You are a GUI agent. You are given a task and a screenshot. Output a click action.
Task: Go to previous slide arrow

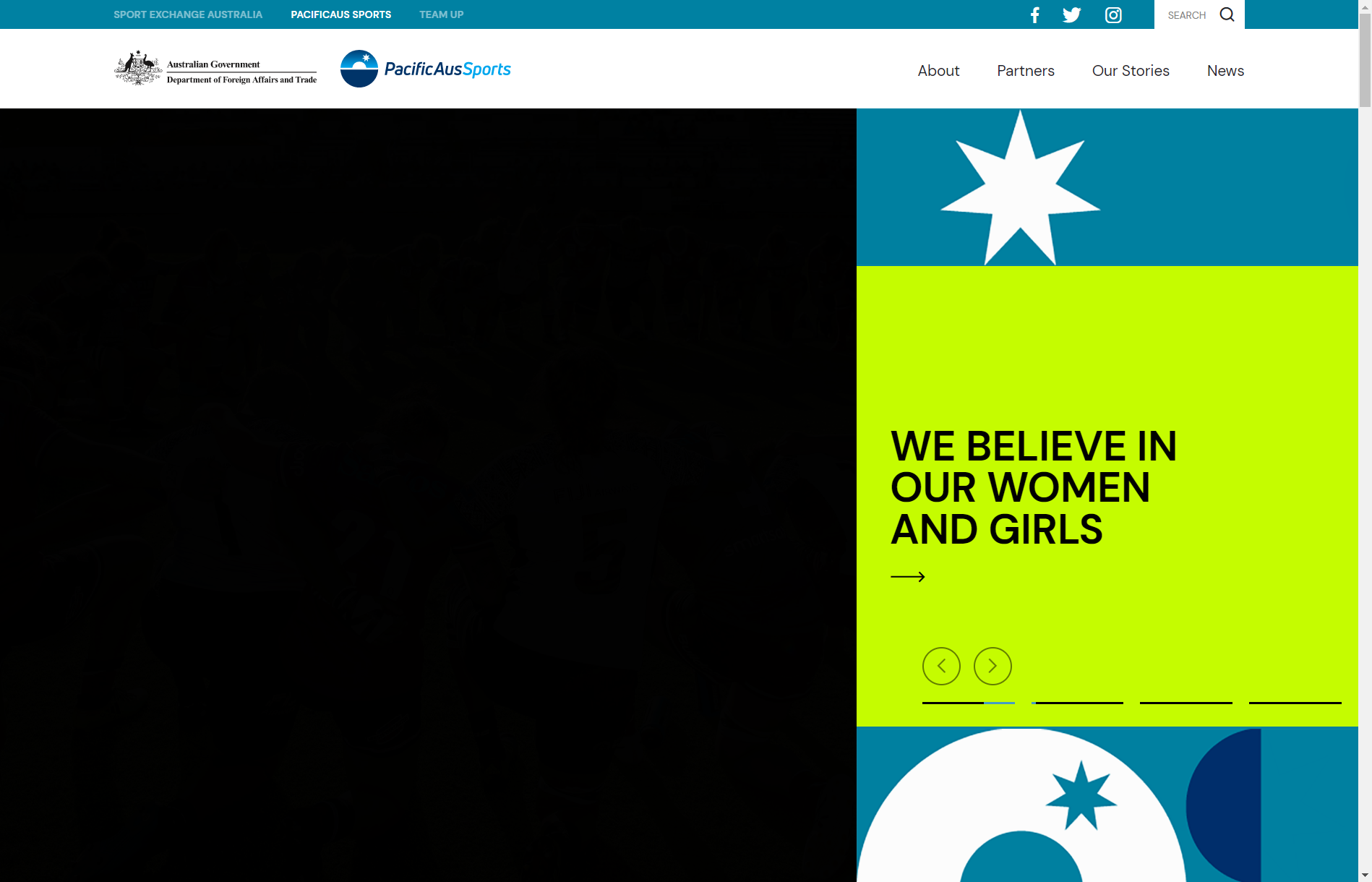coord(941,666)
